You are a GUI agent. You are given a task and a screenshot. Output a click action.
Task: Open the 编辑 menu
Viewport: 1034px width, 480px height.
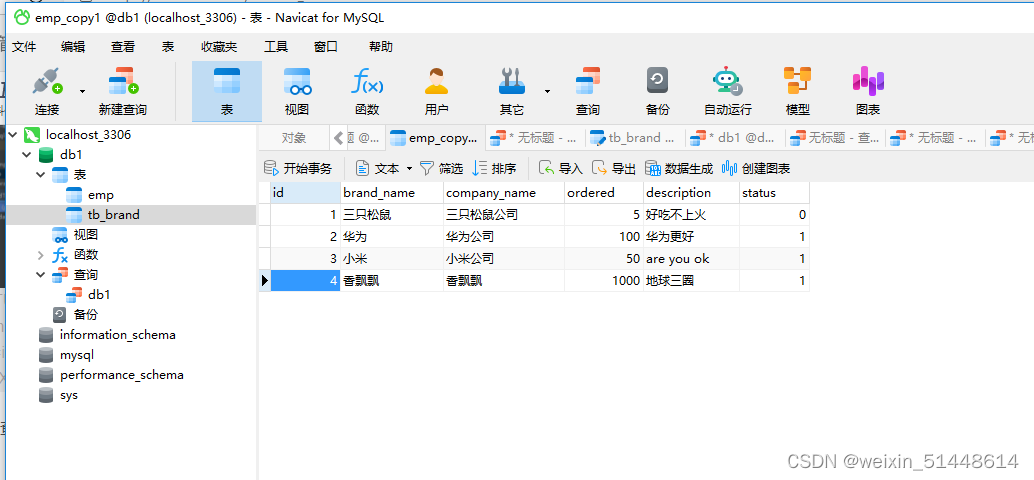[73, 47]
